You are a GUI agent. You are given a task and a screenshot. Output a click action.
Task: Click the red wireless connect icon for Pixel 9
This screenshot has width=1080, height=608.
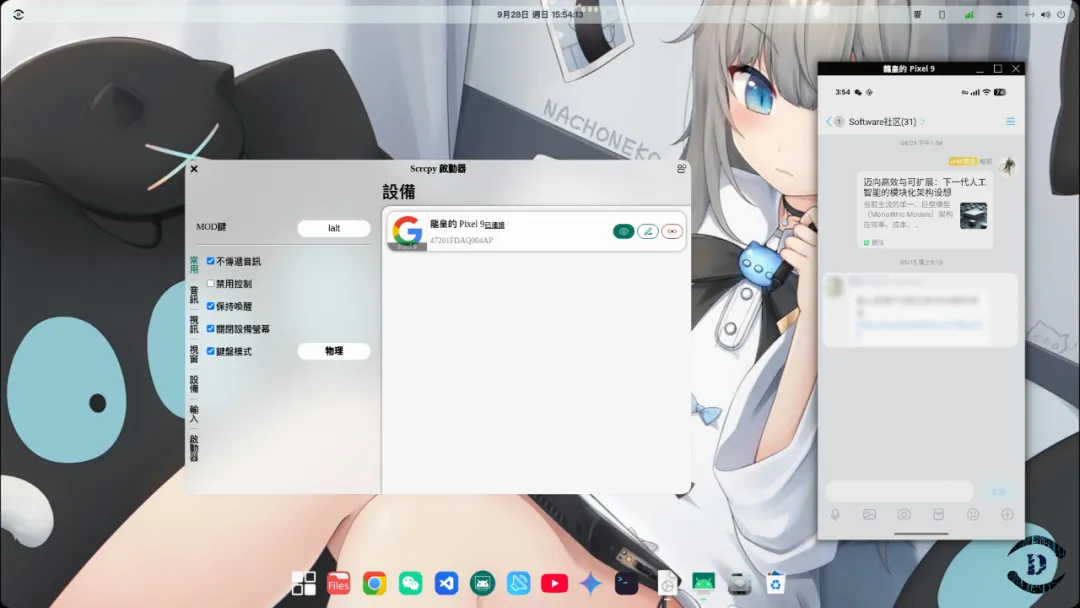[x=672, y=231]
